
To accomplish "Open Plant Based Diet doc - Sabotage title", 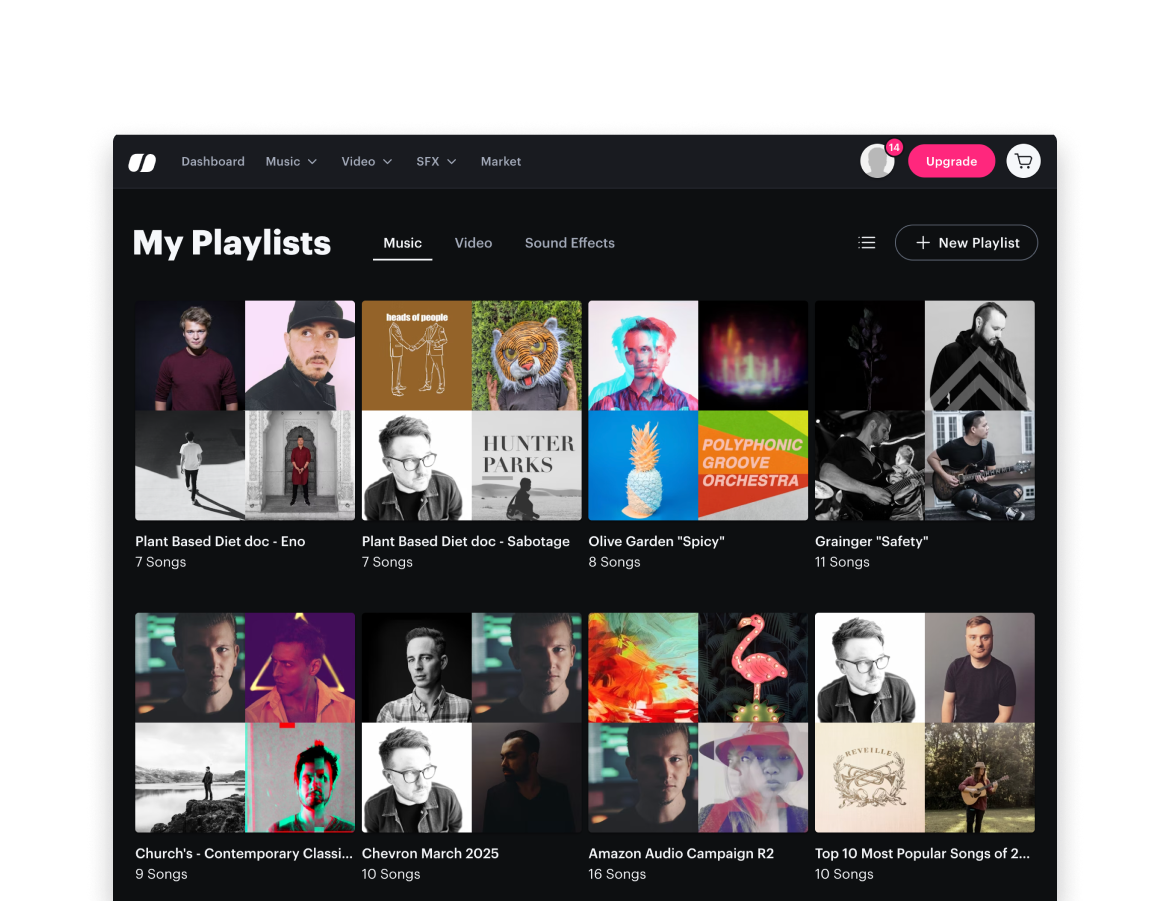I will 466,541.
